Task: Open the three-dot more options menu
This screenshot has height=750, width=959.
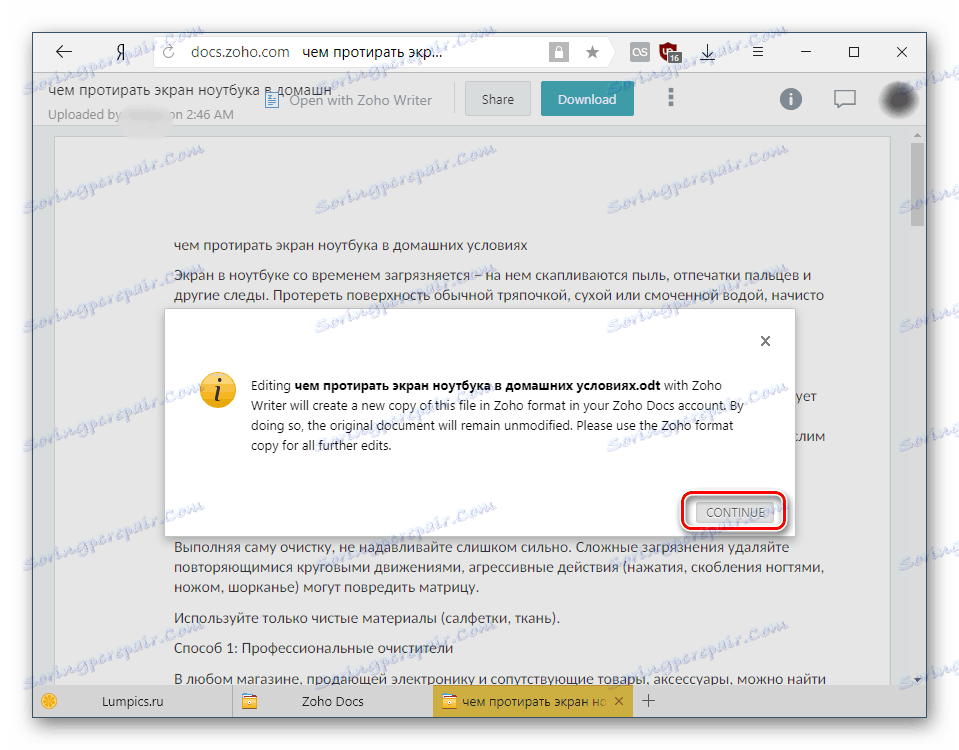Action: [670, 98]
